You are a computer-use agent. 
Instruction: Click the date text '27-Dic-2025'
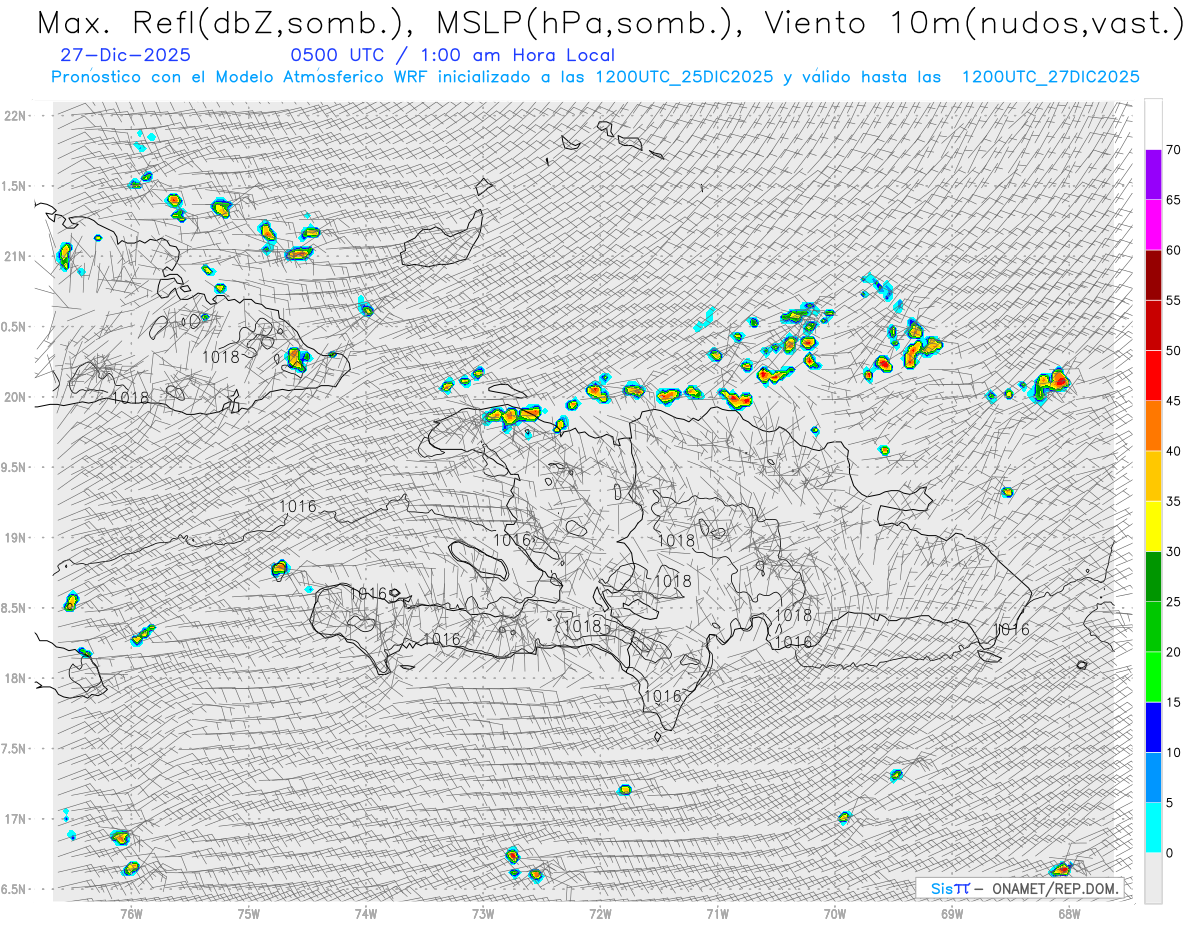pyautogui.click(x=125, y=56)
